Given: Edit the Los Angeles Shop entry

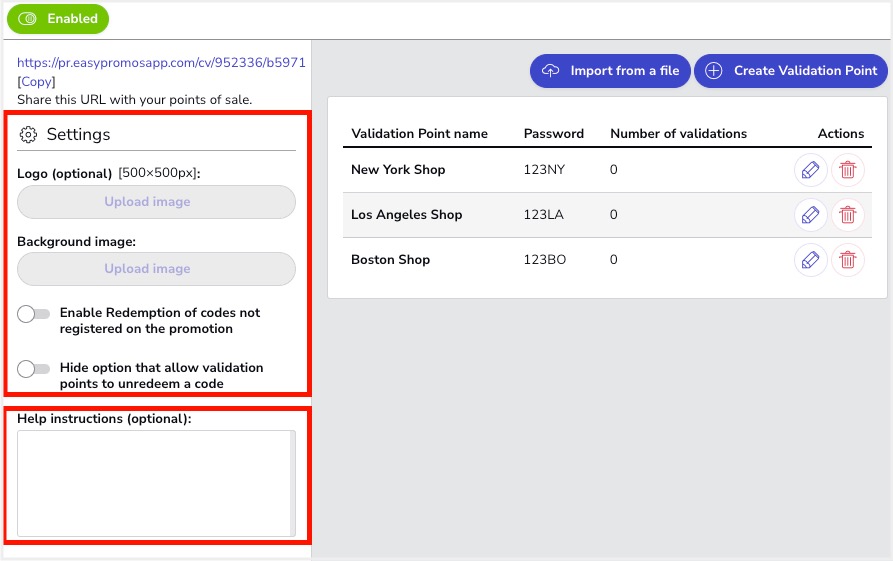Looking at the screenshot, I should (810, 215).
